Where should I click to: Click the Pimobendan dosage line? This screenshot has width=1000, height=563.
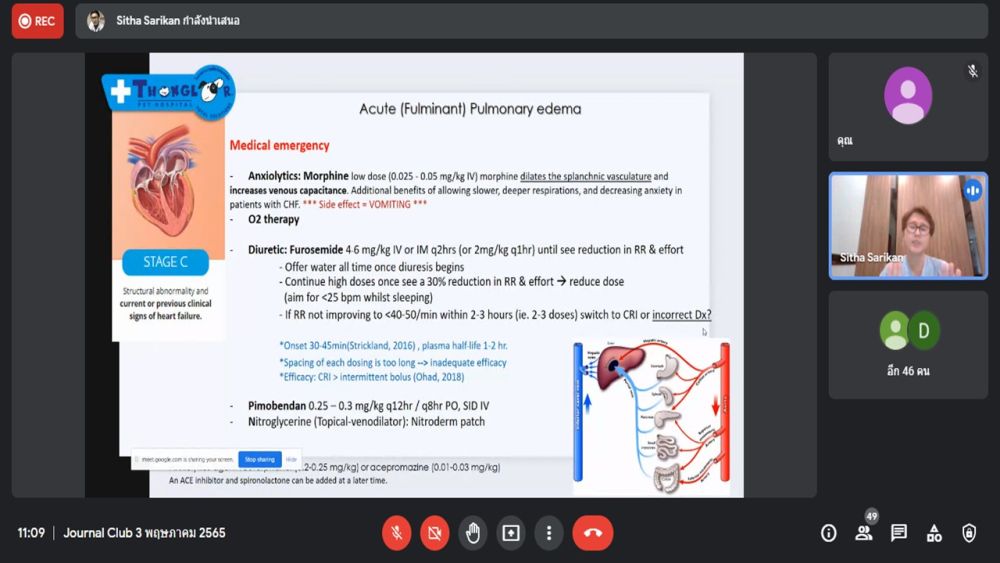pyautogui.click(x=369, y=406)
